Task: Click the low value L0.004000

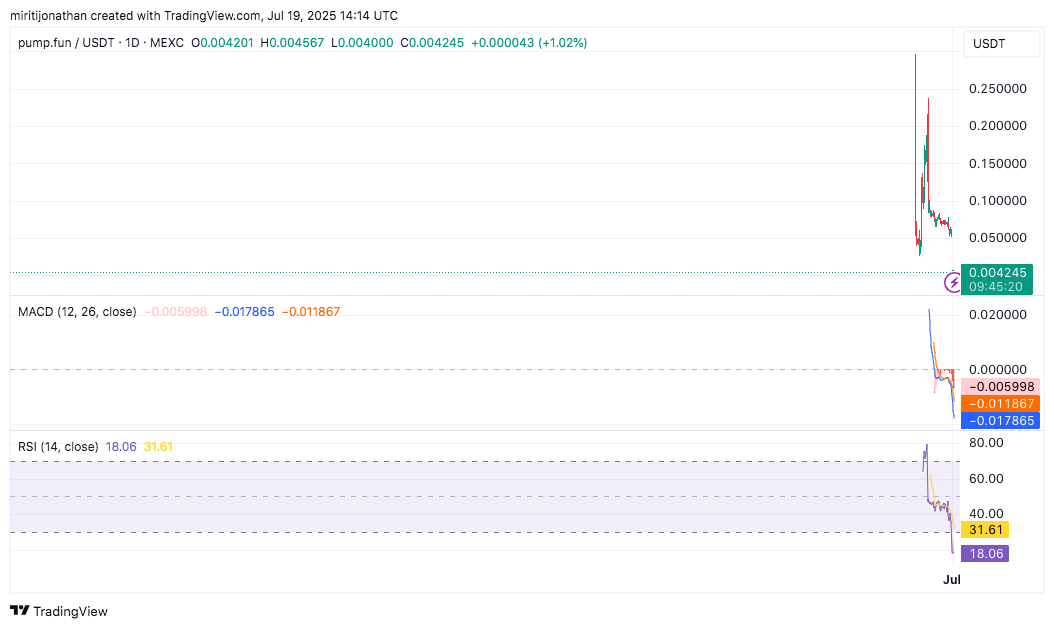Action: tap(362, 43)
